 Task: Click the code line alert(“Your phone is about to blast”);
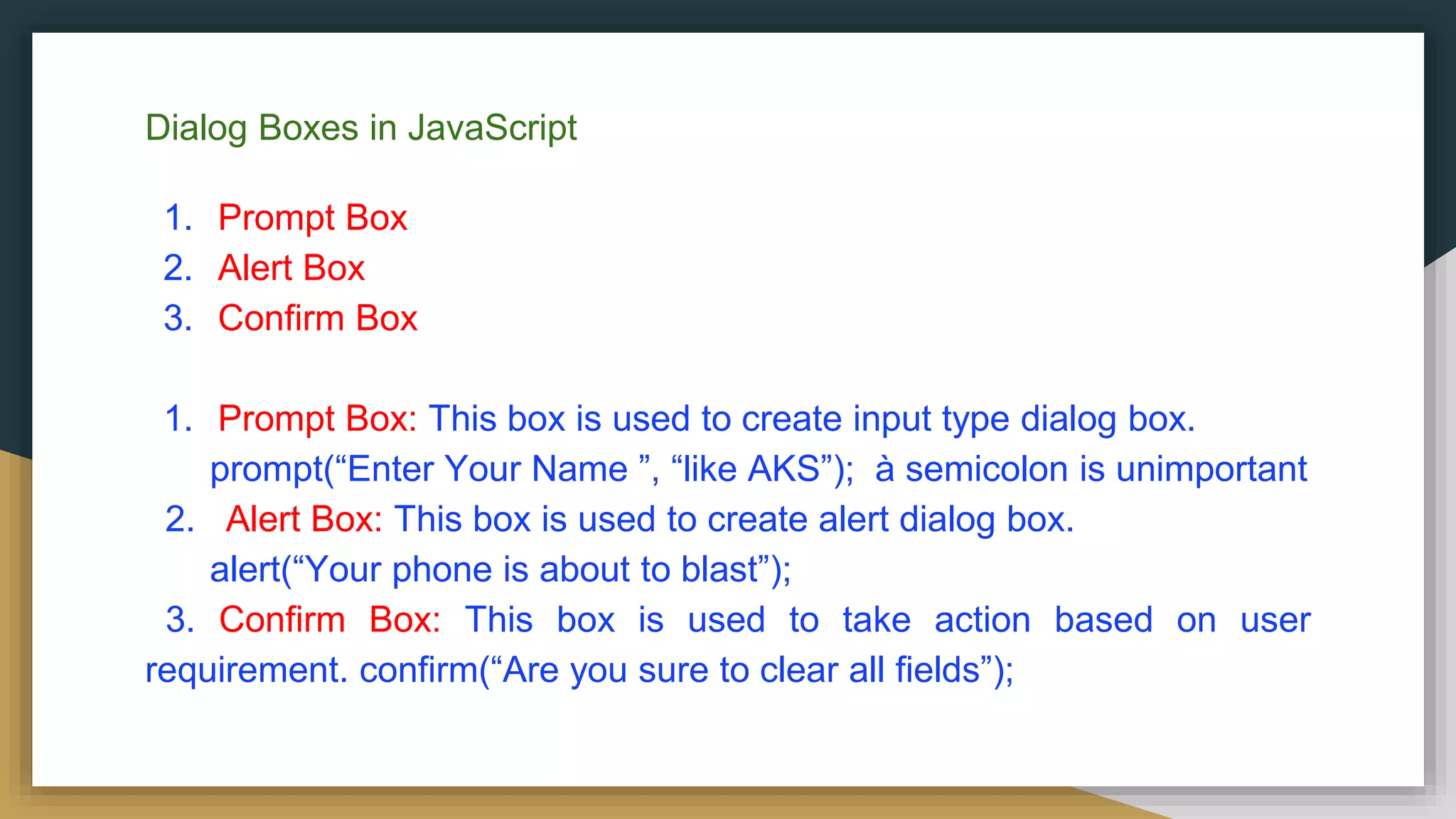tap(500, 569)
